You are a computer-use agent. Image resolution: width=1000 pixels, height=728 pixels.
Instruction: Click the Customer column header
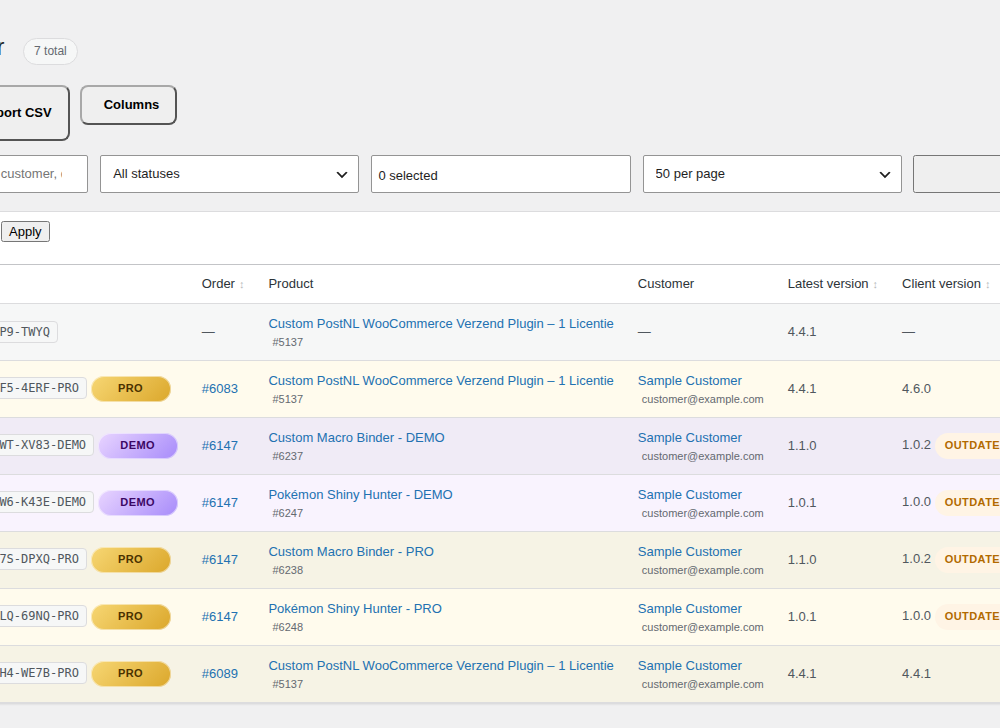(x=666, y=284)
